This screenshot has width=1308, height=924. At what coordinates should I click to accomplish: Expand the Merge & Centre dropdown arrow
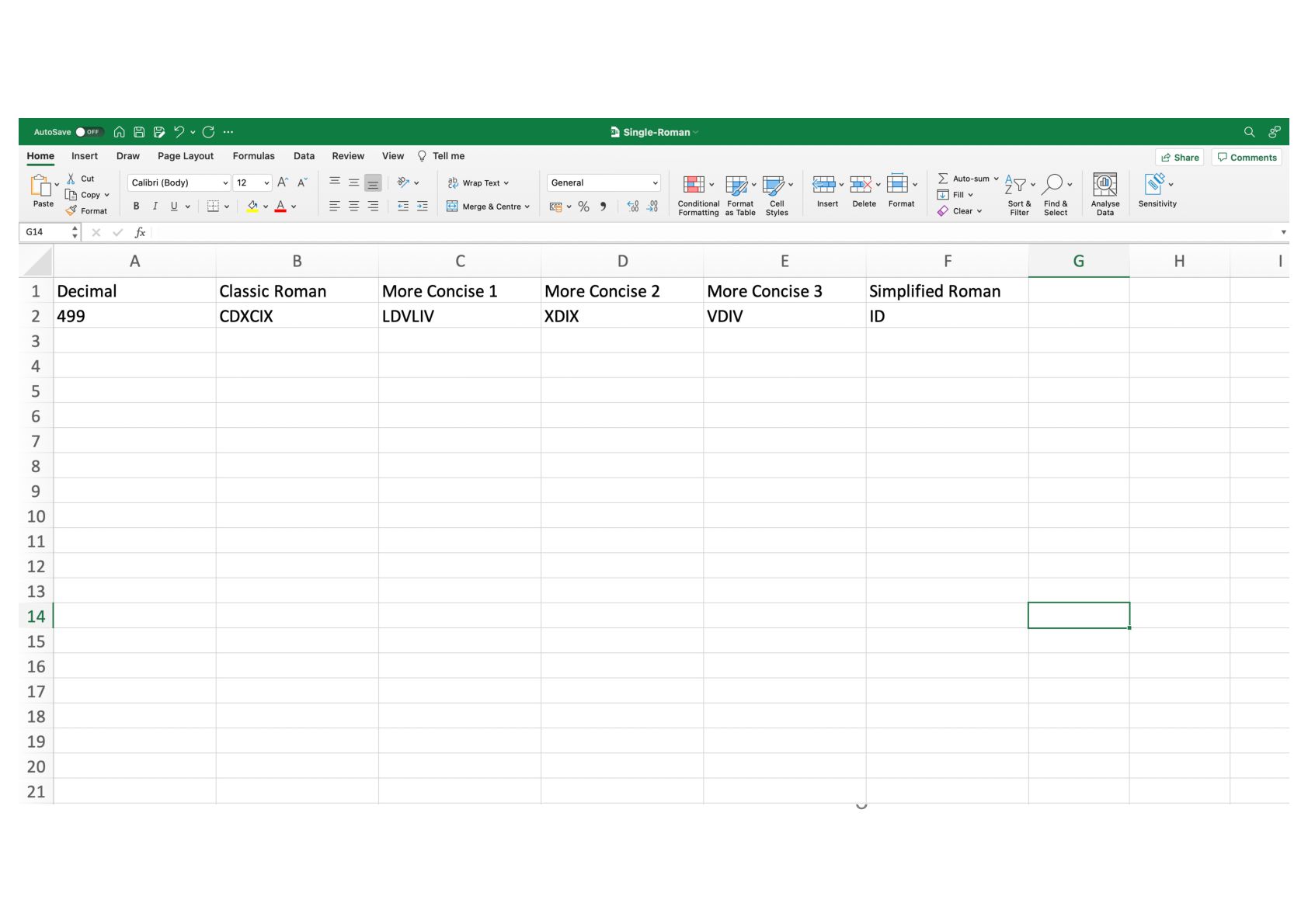click(527, 207)
